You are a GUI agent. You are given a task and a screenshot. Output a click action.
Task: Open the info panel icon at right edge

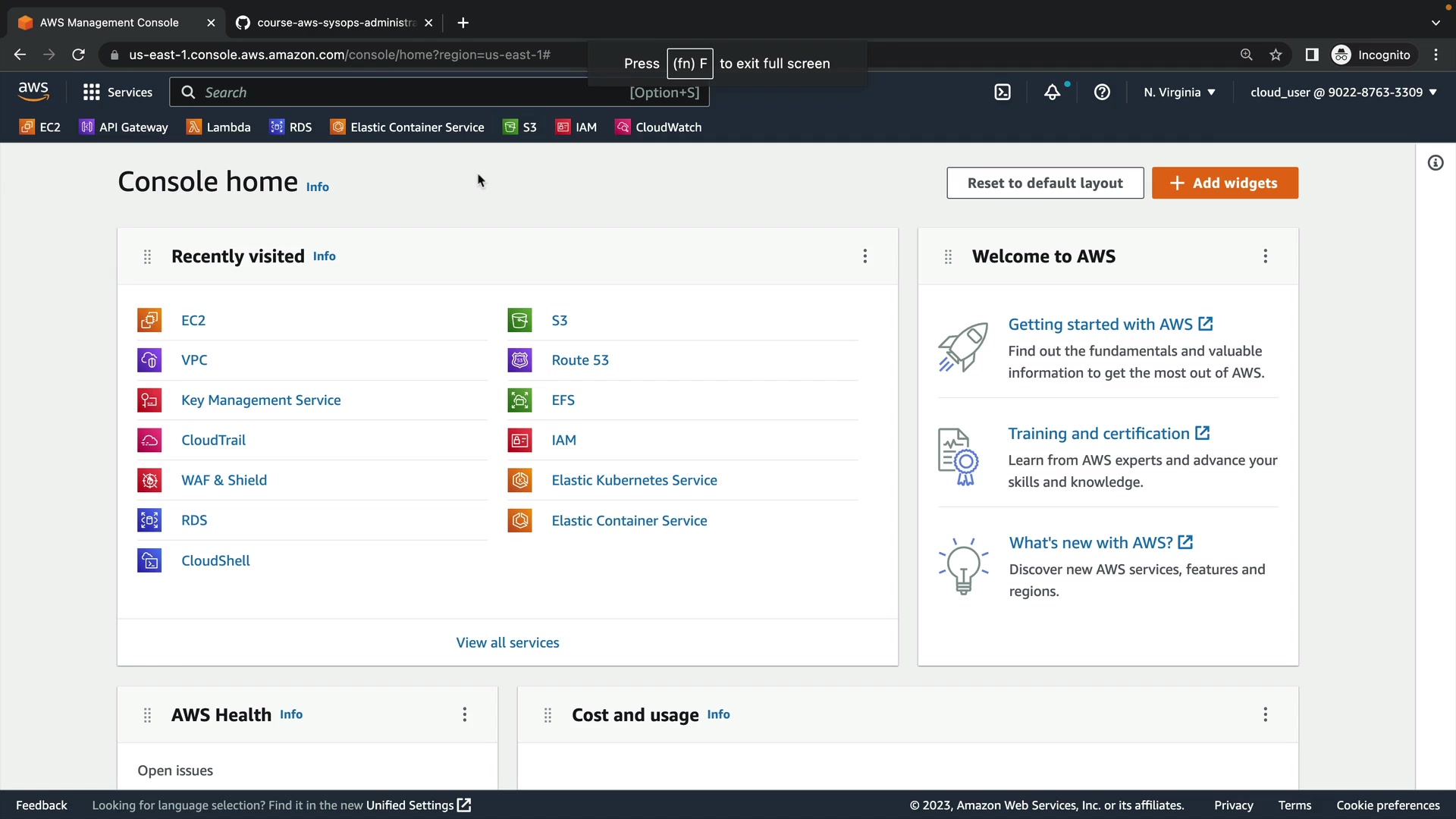pos(1436,163)
